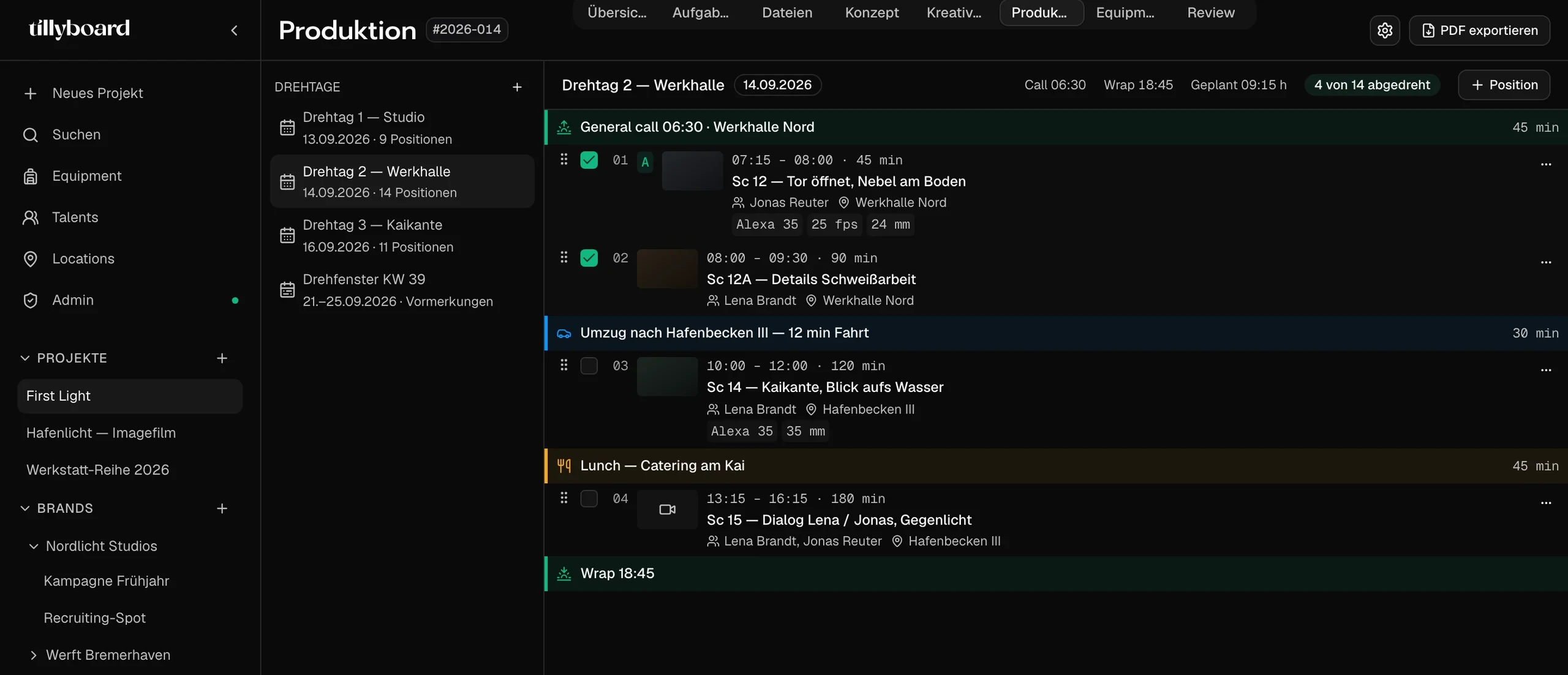Uncheck position 02 Sc 12A checkbox
The image size is (1568, 675).
(x=589, y=258)
